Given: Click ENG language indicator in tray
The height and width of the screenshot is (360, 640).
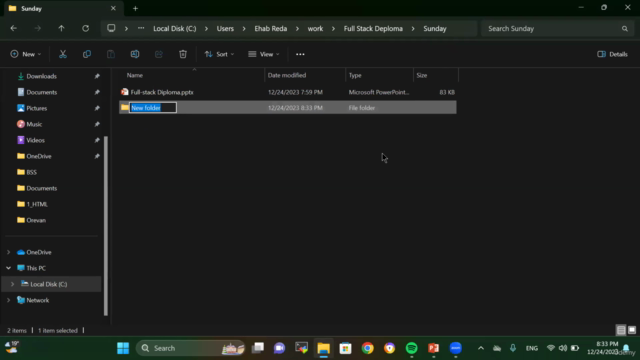Looking at the screenshot, I should [531, 348].
